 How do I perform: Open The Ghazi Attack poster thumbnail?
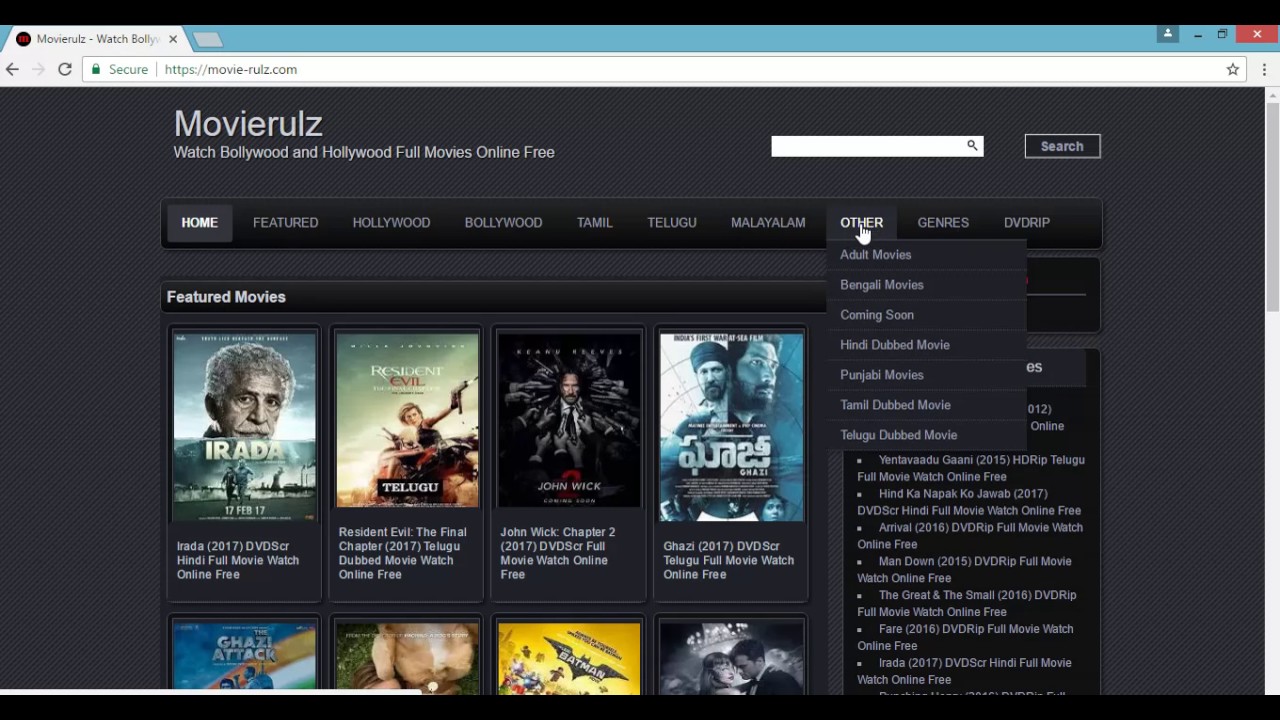244,658
